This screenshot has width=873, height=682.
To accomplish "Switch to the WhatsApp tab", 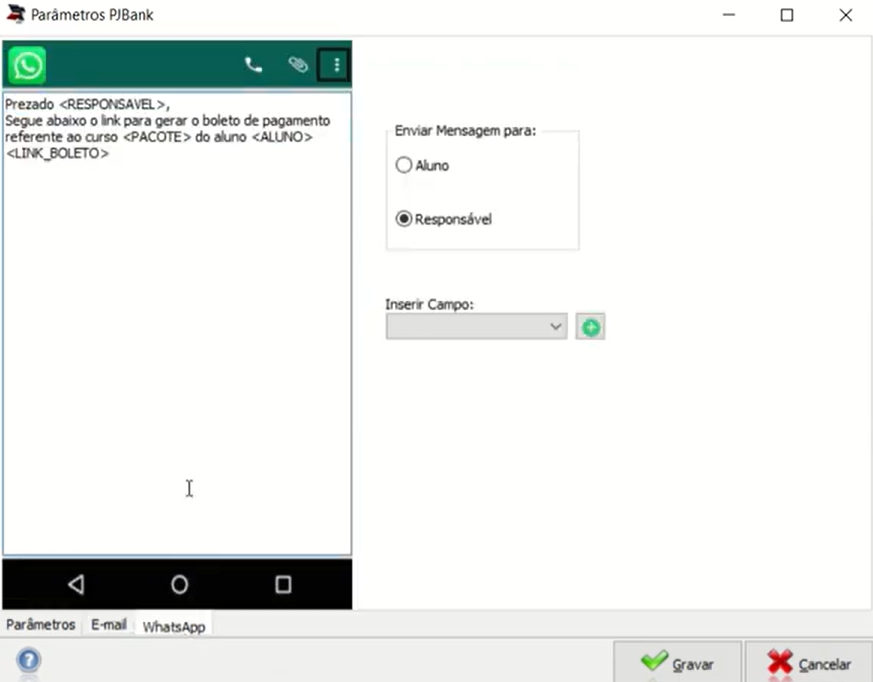I will [x=174, y=626].
